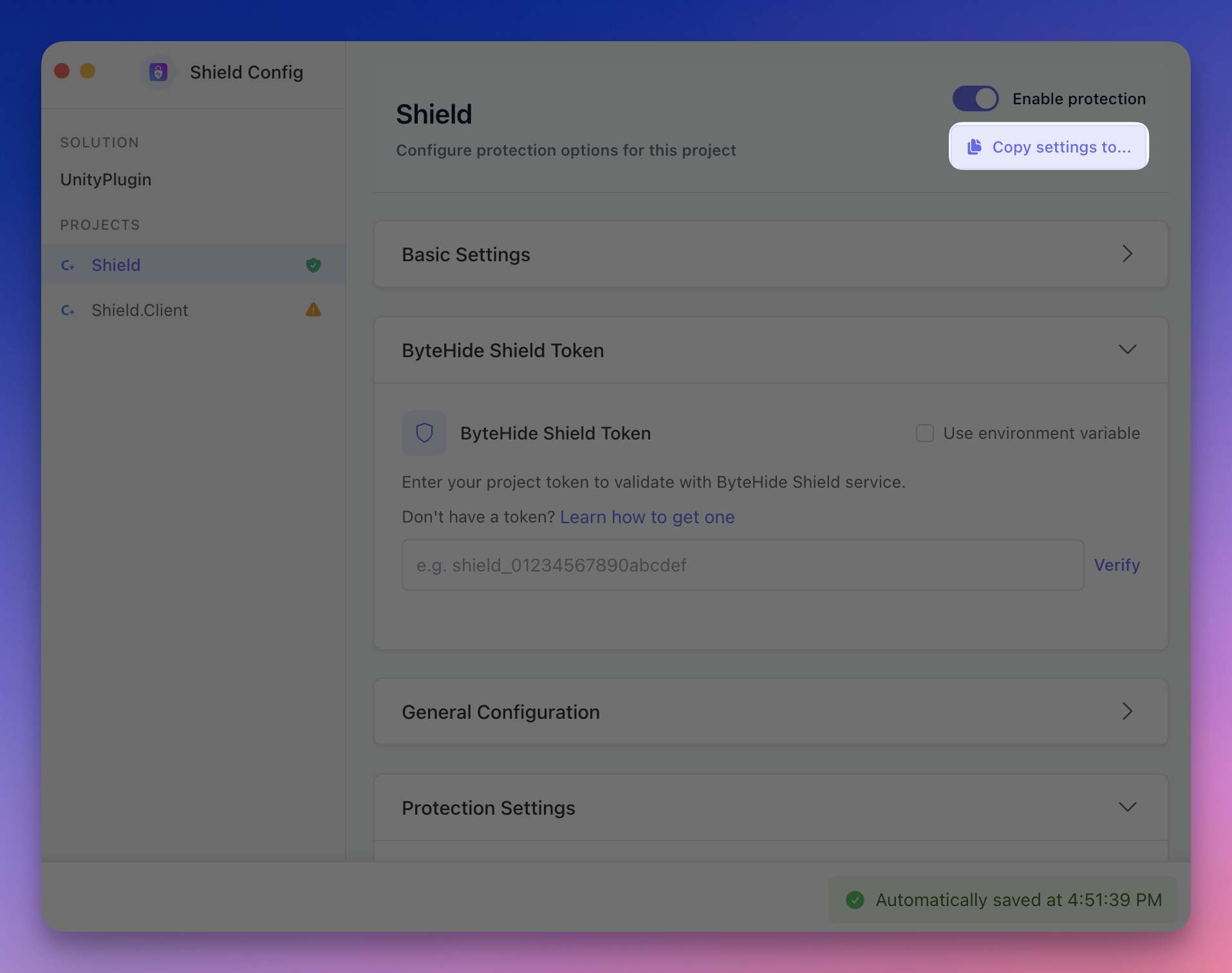Screen dimensions: 1232x973
Task: Click the copy icon inside Copy settings button
Action: pyautogui.click(x=975, y=147)
